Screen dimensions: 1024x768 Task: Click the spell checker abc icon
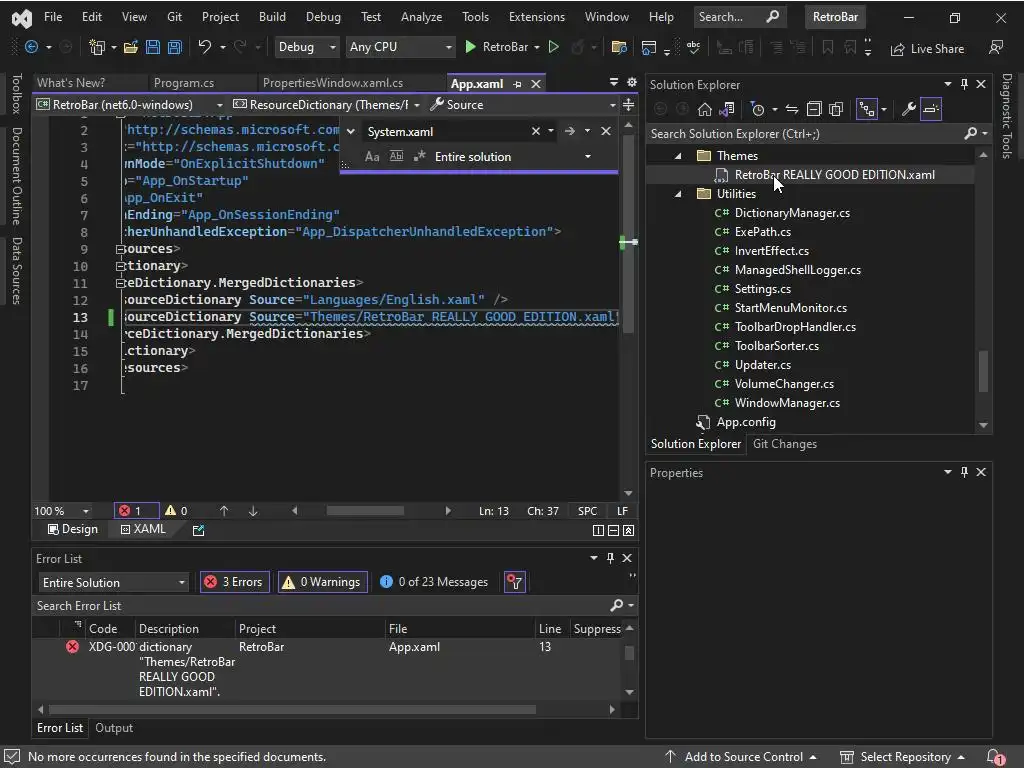pos(693,47)
